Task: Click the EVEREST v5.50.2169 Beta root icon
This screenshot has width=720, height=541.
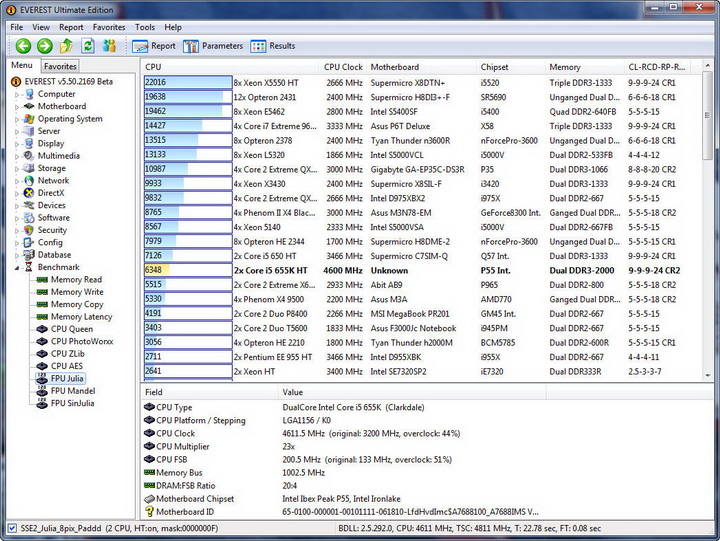Action: [16, 82]
